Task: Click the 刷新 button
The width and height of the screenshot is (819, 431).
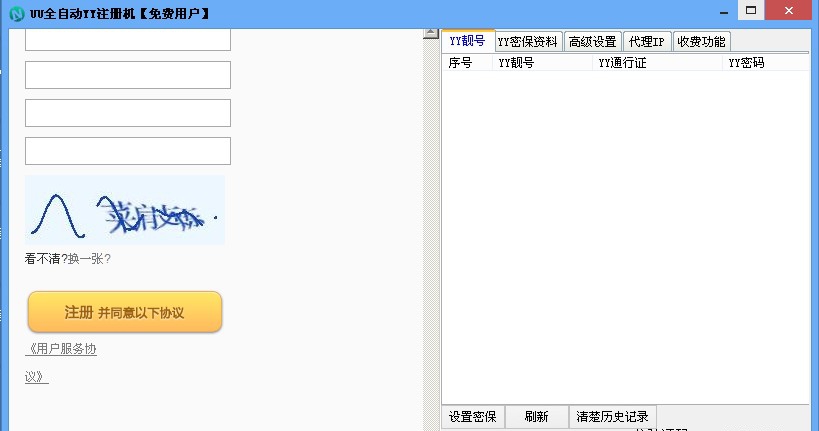Action: [536, 416]
